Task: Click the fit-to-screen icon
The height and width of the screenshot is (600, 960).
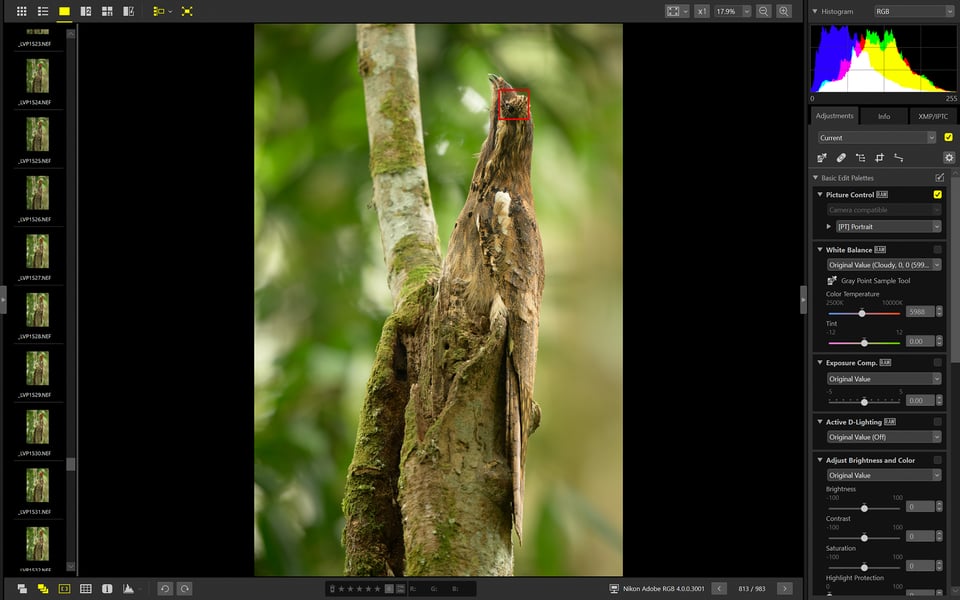Action: [673, 11]
